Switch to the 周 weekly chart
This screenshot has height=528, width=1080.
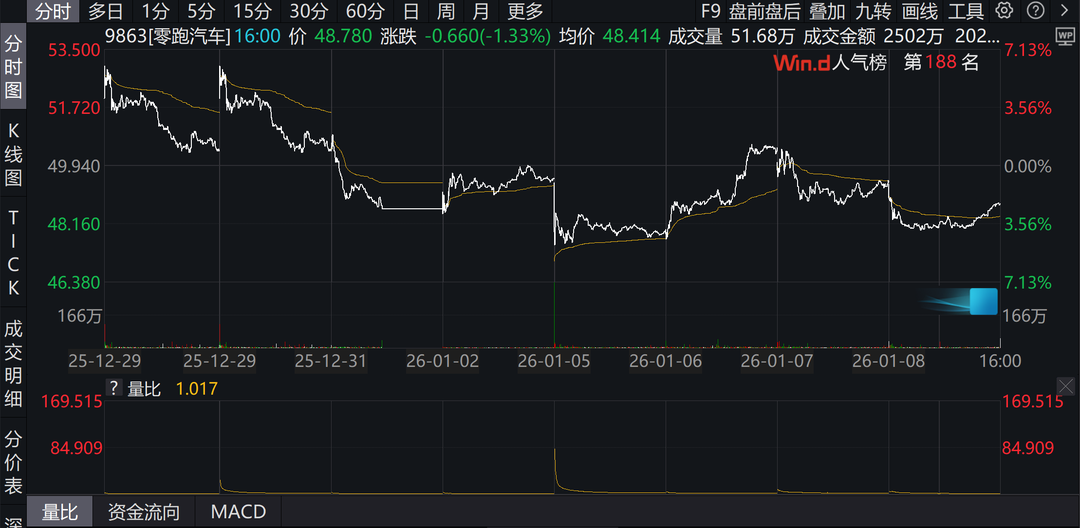coord(446,11)
